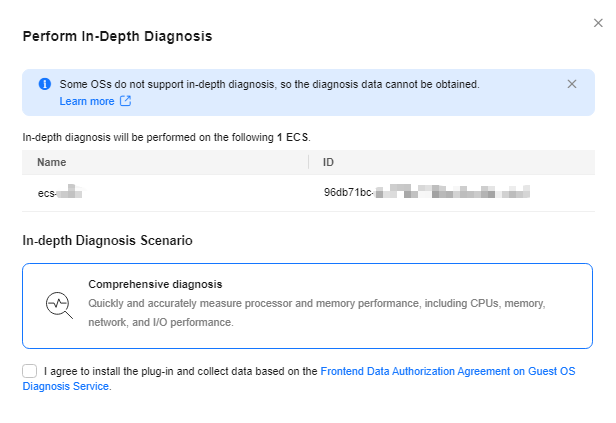Click the processor and memory performance description
Image resolution: width=616 pixels, height=423 pixels.
point(317,313)
